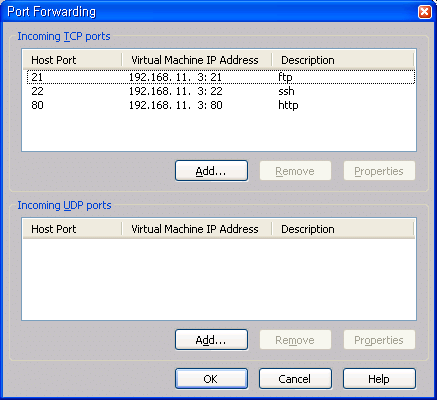This screenshot has height=400, width=437.
Task: Click the ssh description cell
Action: pyautogui.click(x=286, y=91)
